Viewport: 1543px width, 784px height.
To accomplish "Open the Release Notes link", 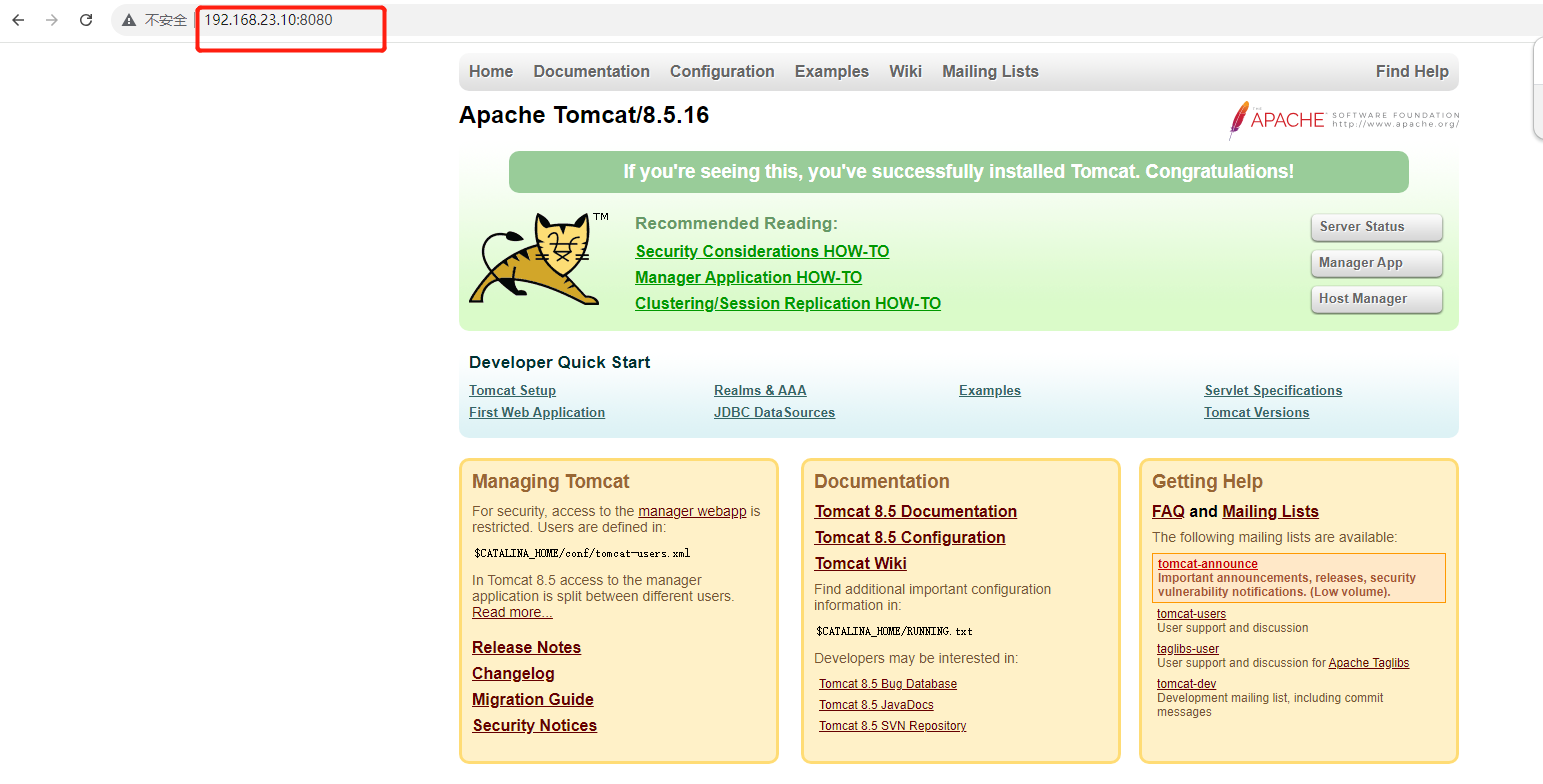I will [x=526, y=648].
